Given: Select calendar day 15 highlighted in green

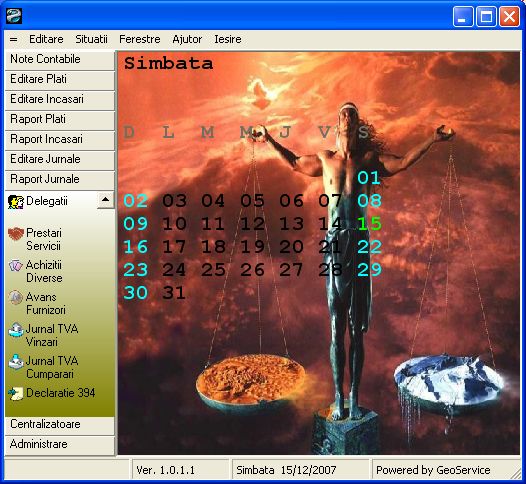Looking at the screenshot, I should tap(369, 224).
